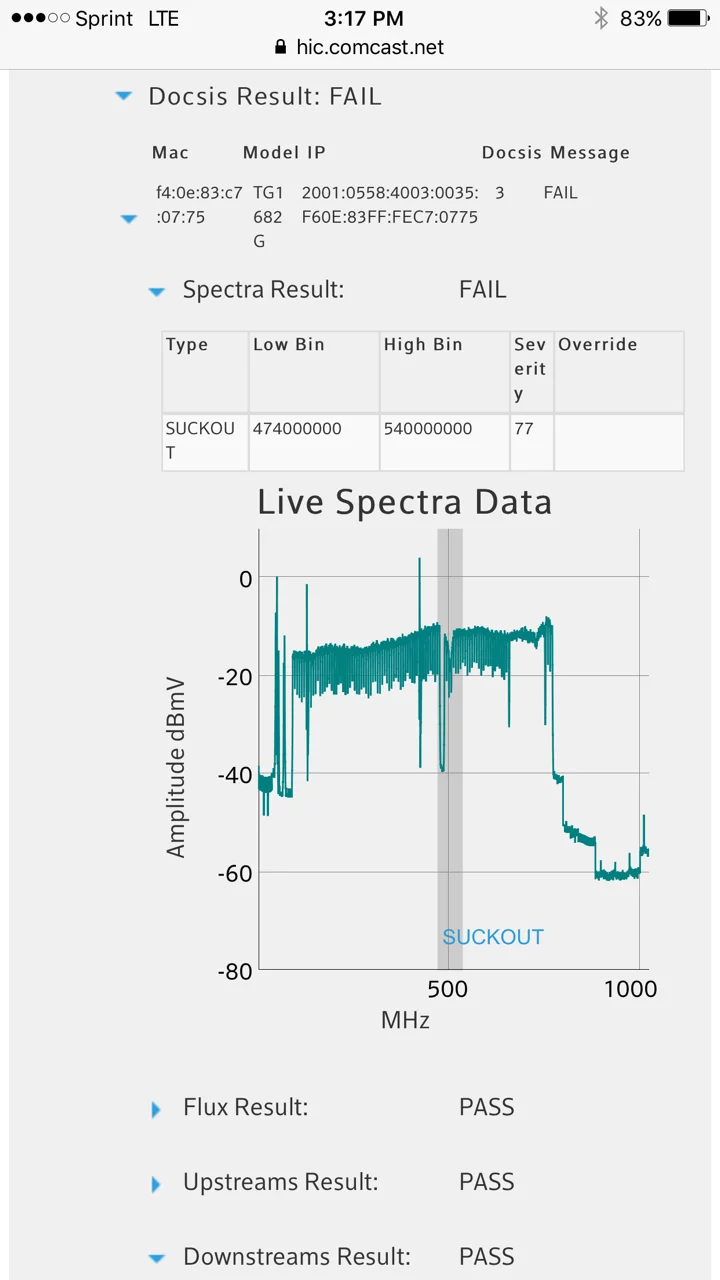Collapse the Downstreams Result section

156,1258
